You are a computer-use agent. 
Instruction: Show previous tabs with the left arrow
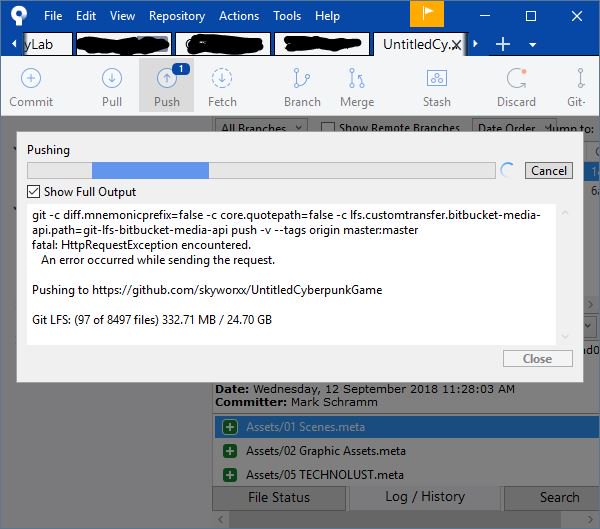[x=14, y=44]
